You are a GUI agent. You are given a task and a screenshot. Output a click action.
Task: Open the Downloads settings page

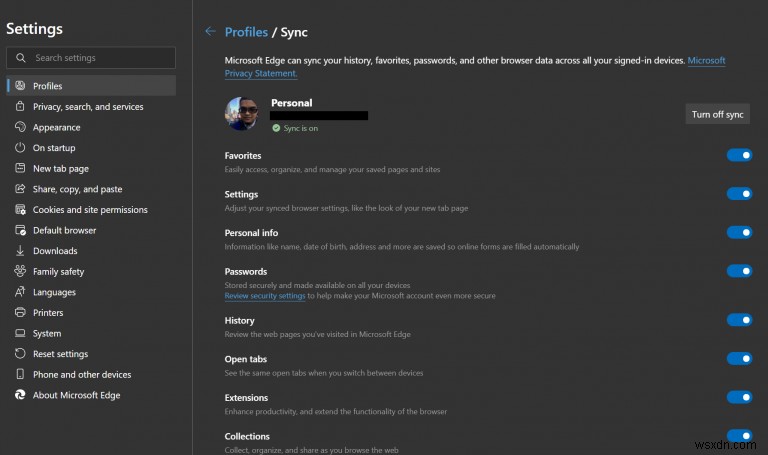91,251
